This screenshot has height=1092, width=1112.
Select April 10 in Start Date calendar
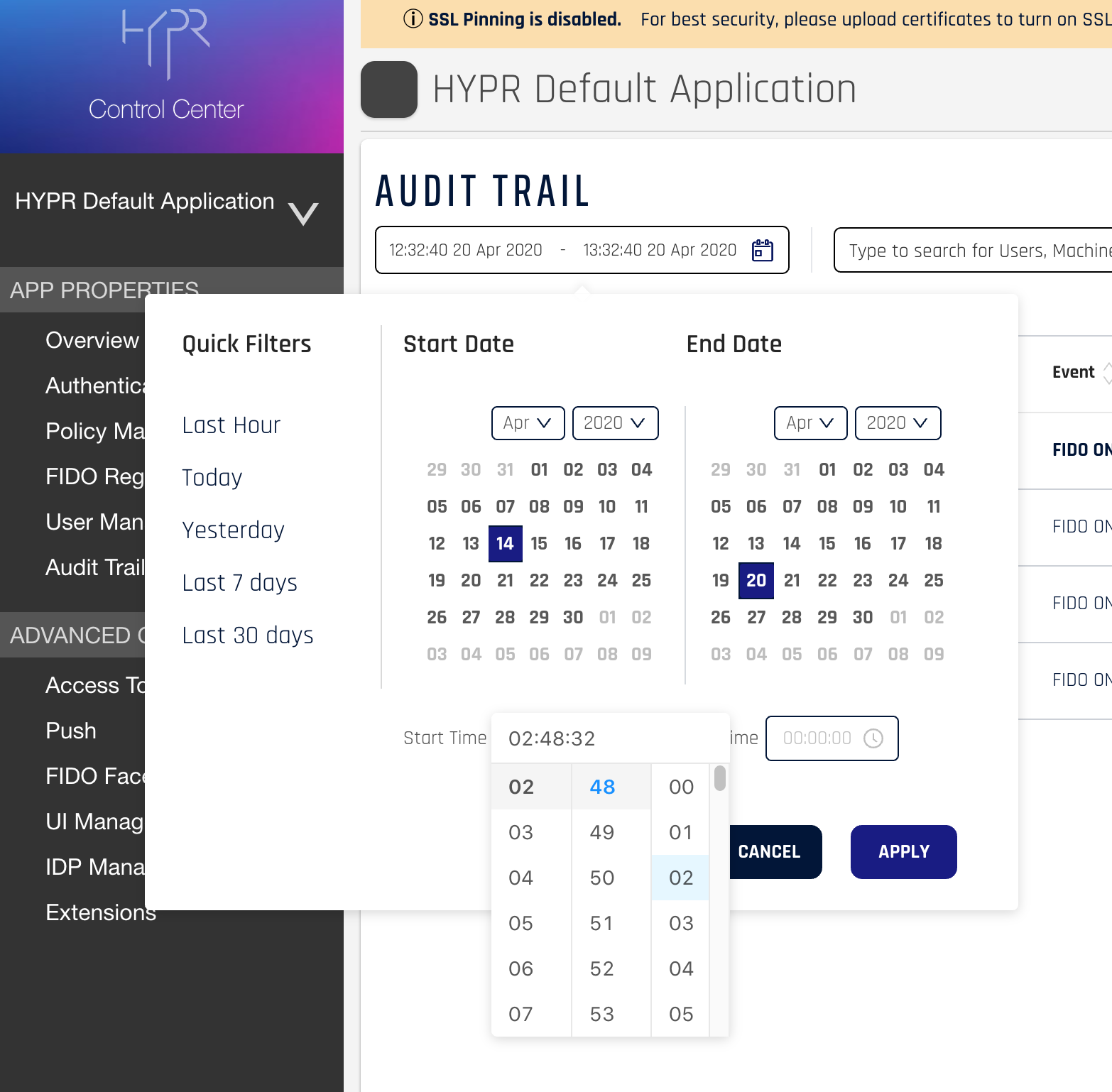click(x=607, y=507)
